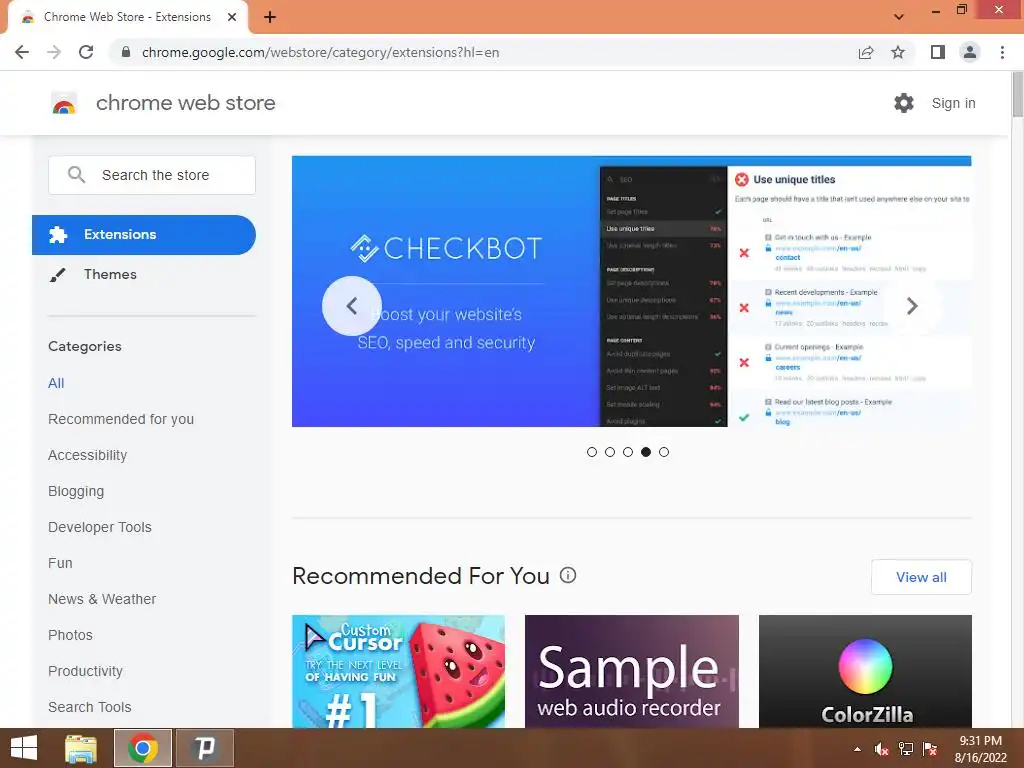Select second carousel dot
The width and height of the screenshot is (1024, 768).
point(610,452)
